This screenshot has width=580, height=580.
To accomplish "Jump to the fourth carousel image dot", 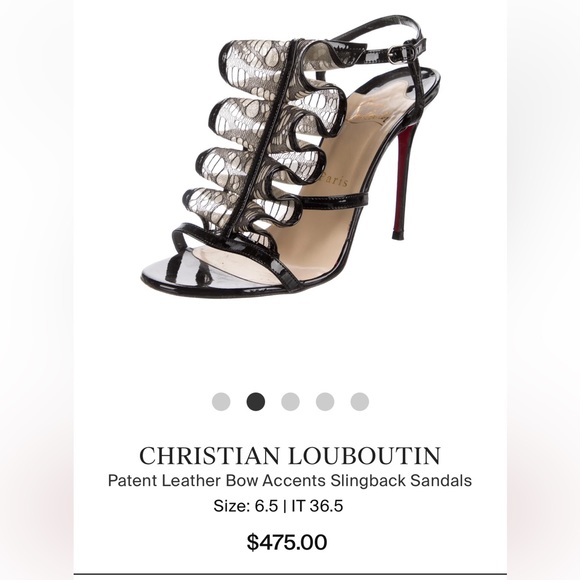I will tap(325, 401).
